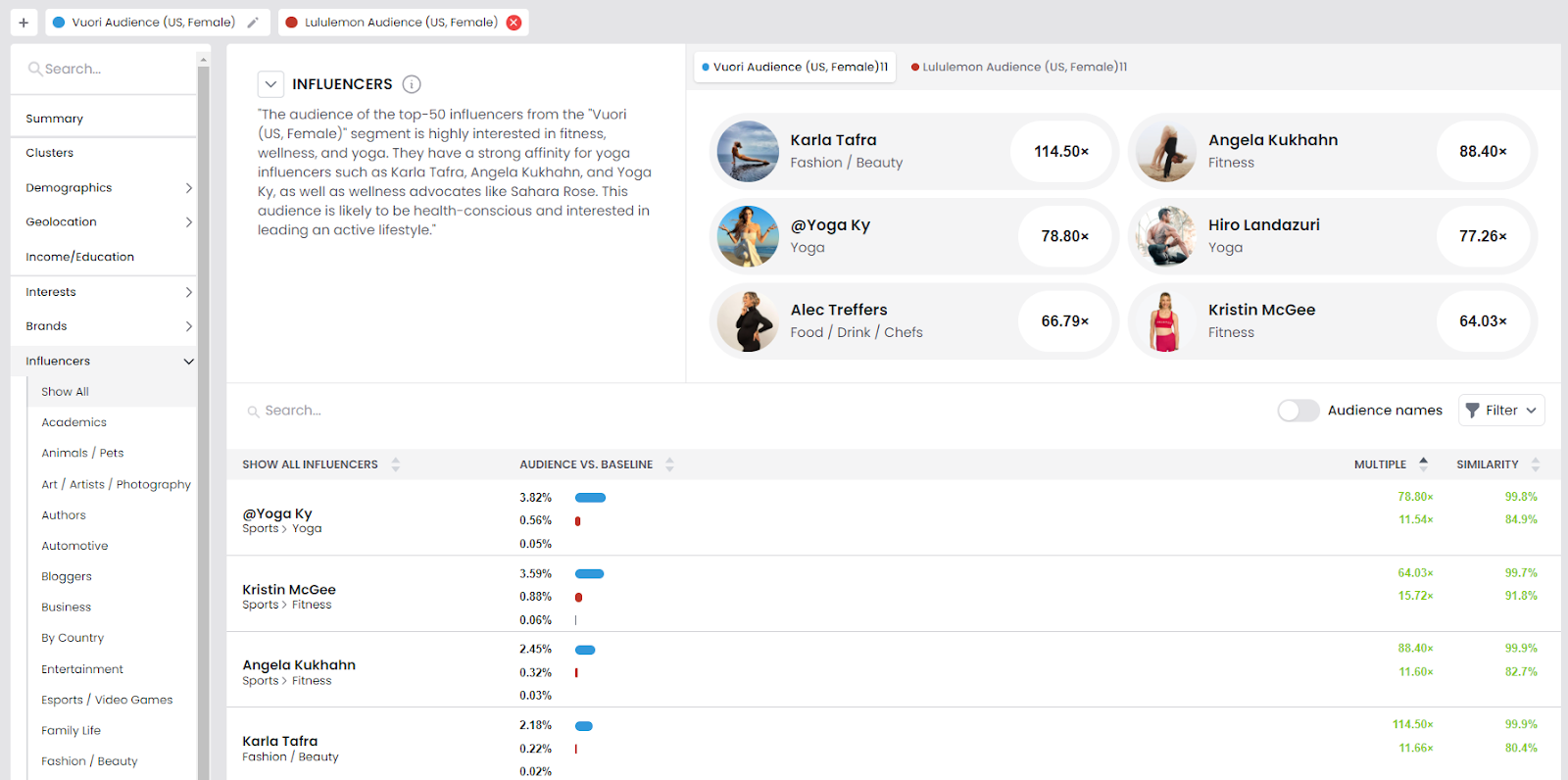Screen dimensions: 1568x780
Task: Sort by Similarity column arrows
Action: pos(1536,464)
